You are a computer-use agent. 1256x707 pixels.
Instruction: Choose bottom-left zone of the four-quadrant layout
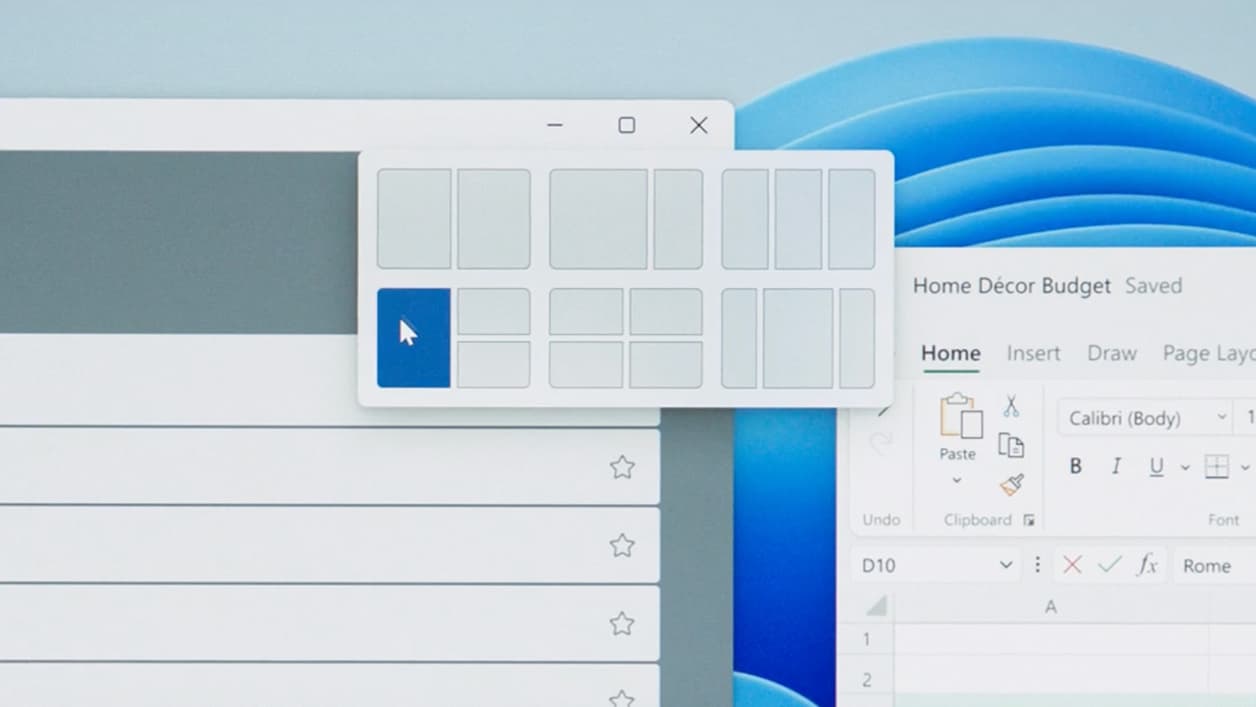[x=586, y=364]
